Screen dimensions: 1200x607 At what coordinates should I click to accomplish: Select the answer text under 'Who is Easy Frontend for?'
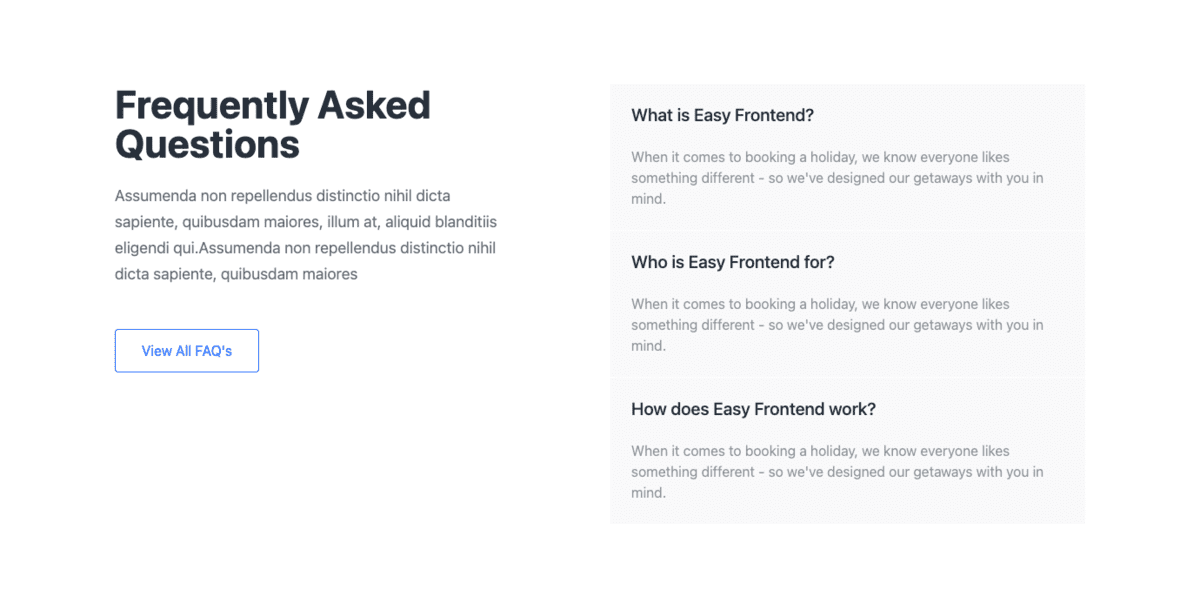tap(837, 325)
